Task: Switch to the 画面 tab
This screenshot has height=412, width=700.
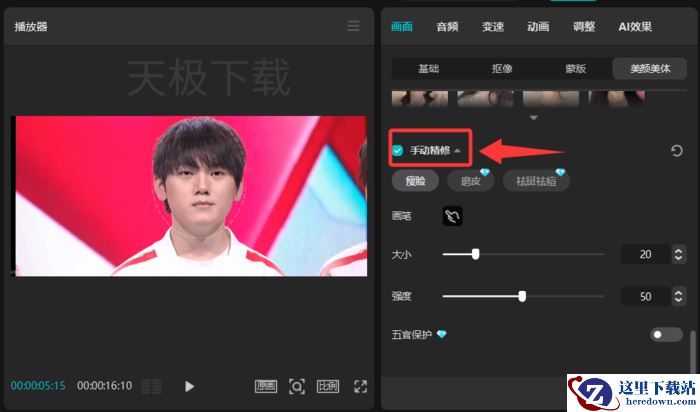Action: (x=401, y=27)
